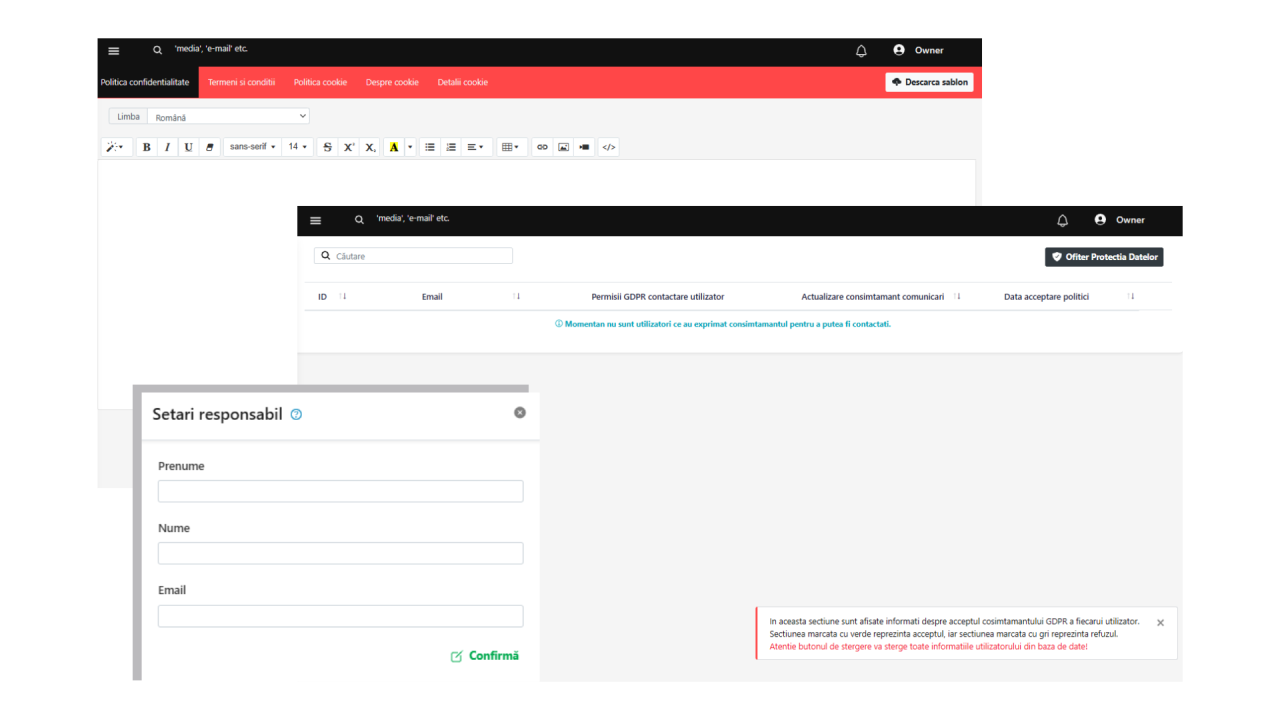Click the Descarca sablon button
Image resolution: width=1280 pixels, height=720 pixels.
tap(929, 82)
